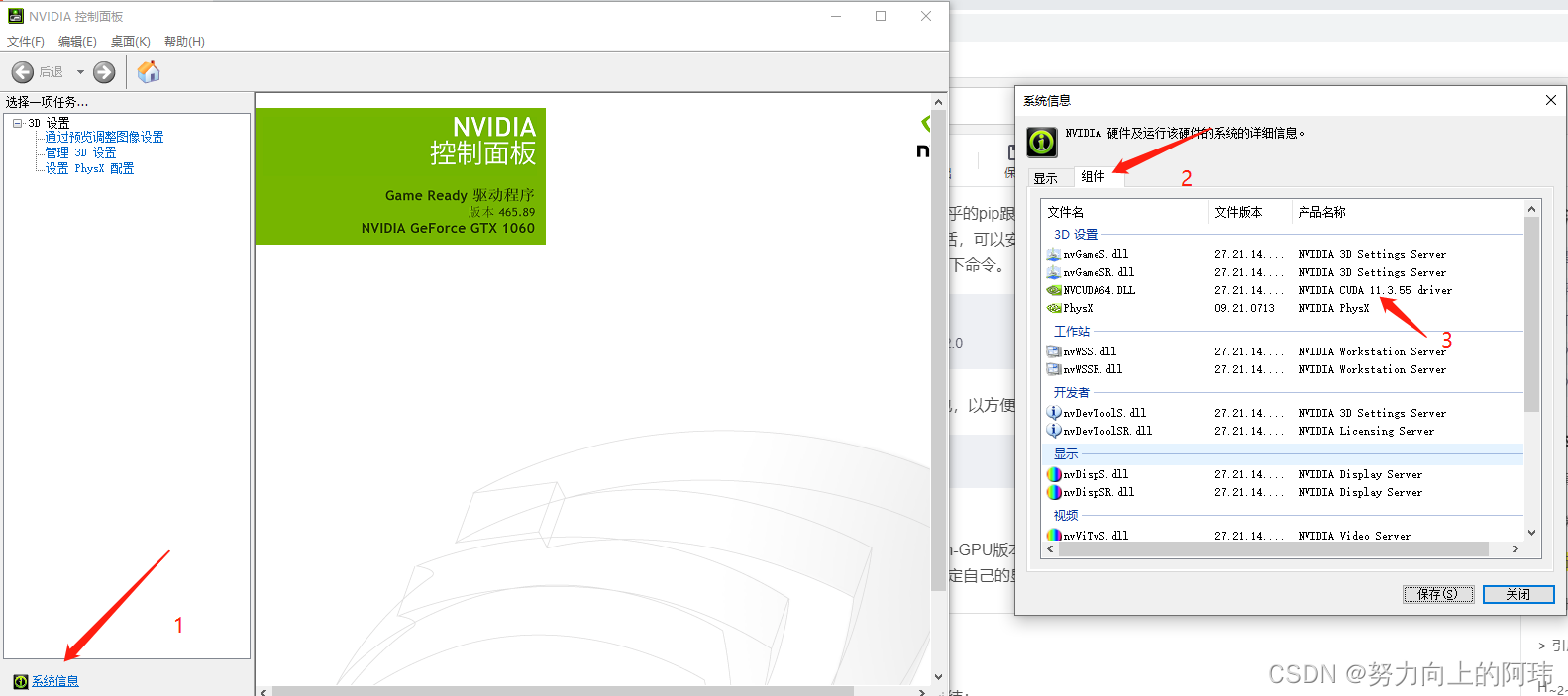Minimize the NVIDIA Control Panel window
Screen dimensions: 1568x696
click(836, 16)
